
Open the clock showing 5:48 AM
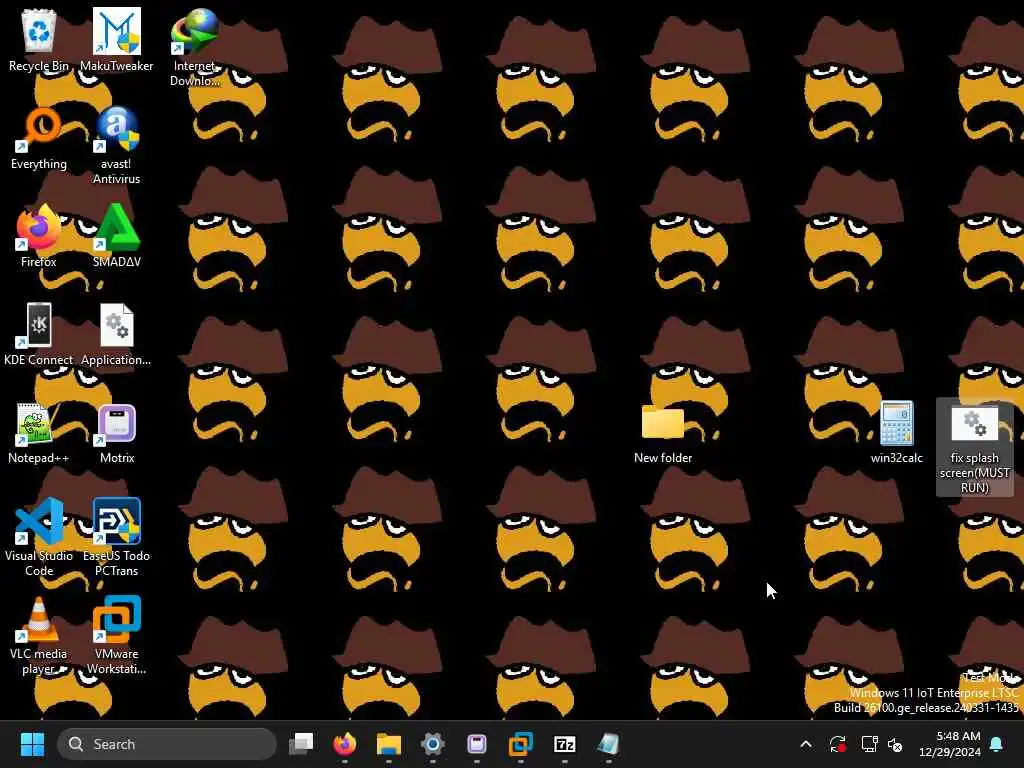[950, 744]
